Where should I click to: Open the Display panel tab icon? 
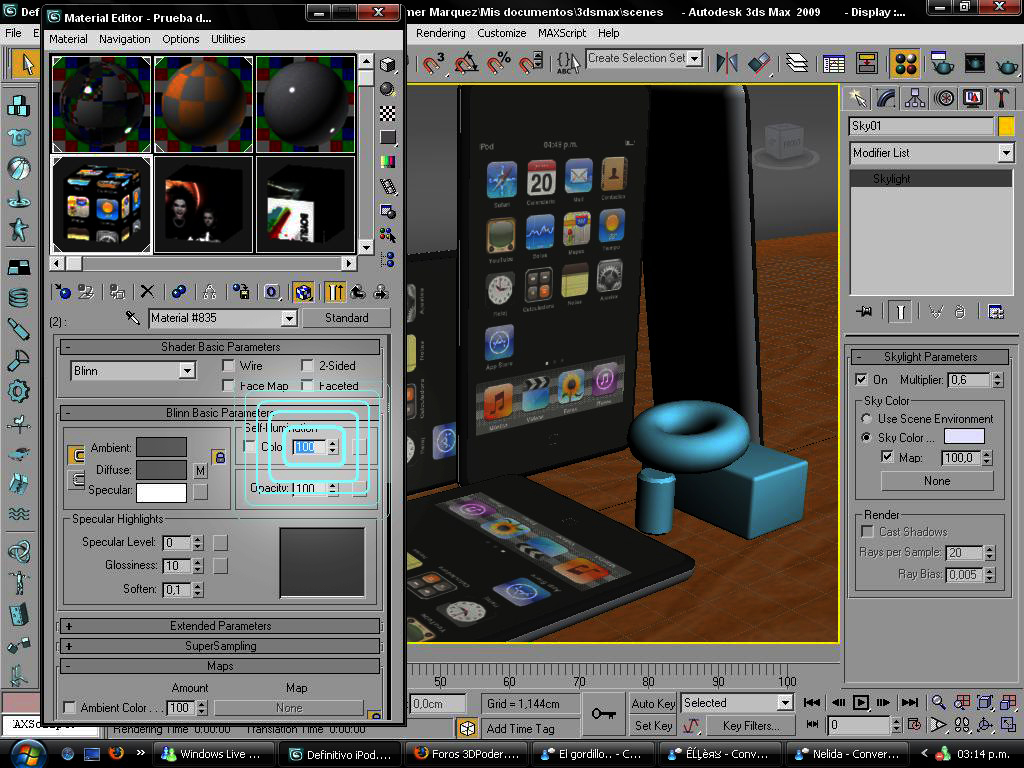pos(972,98)
